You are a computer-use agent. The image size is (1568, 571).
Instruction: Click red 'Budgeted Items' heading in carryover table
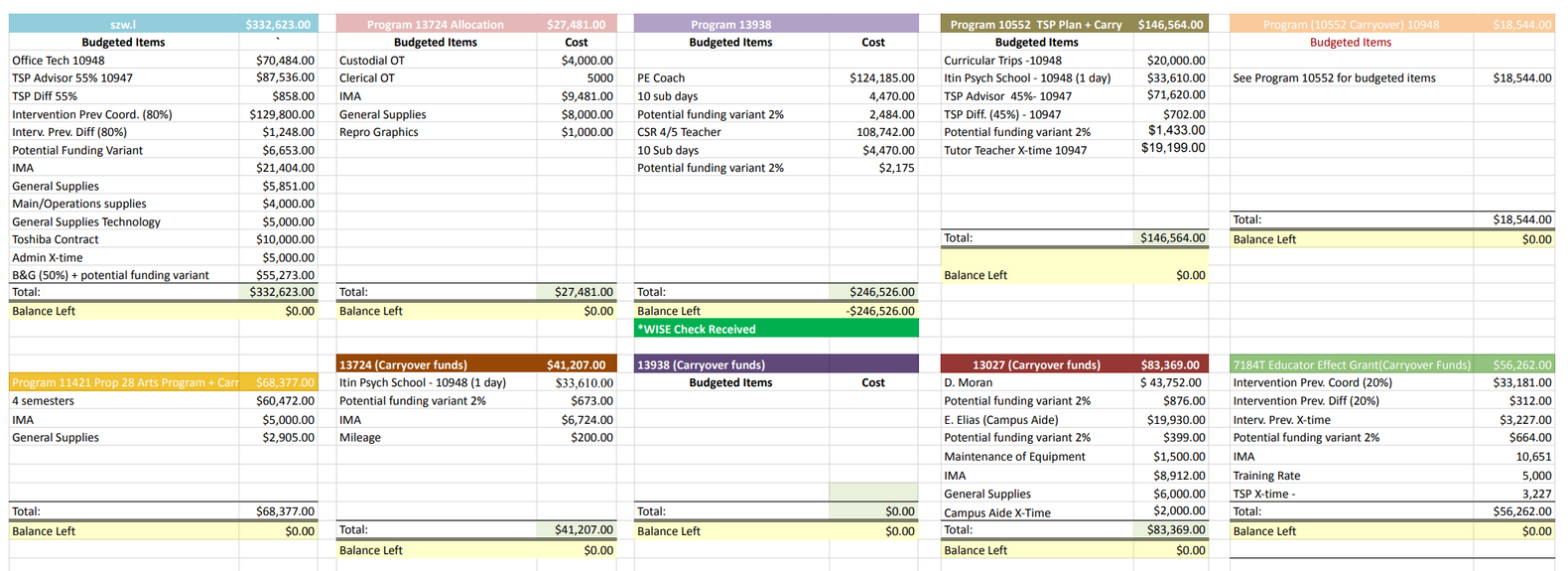1351,43
